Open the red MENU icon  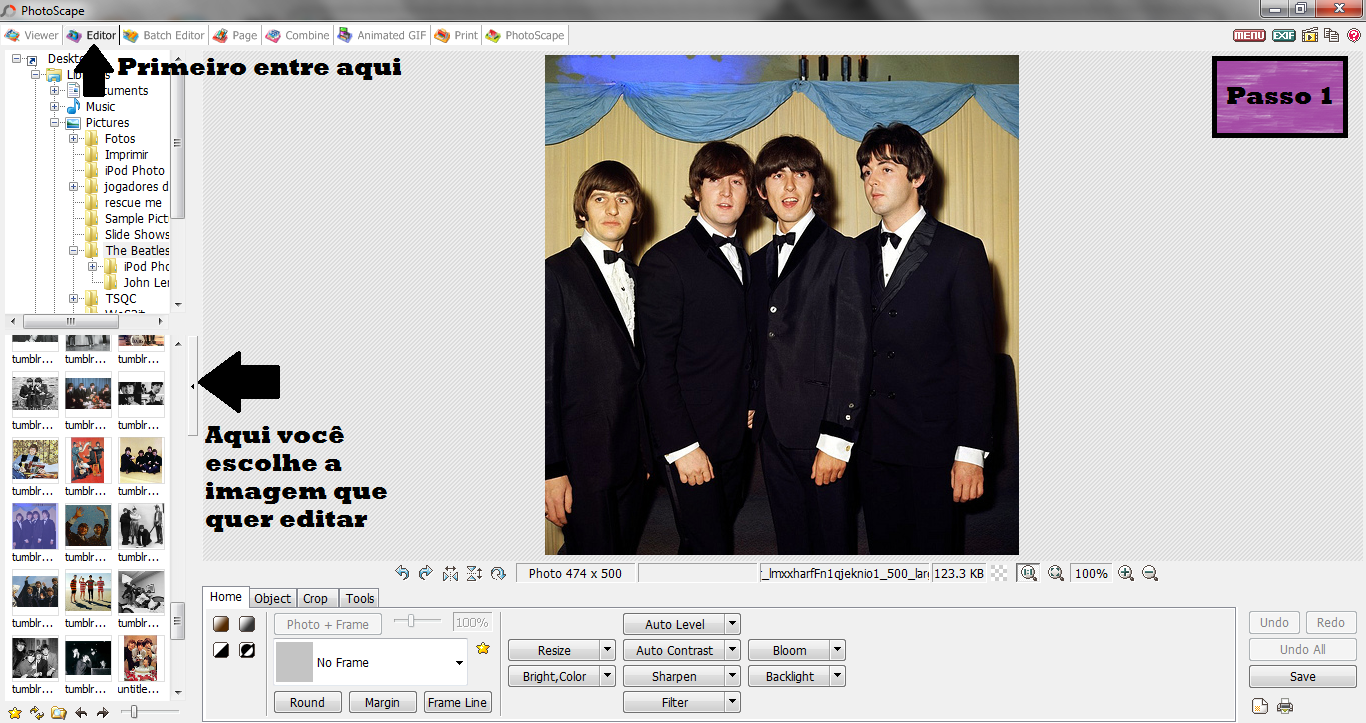(x=1249, y=35)
